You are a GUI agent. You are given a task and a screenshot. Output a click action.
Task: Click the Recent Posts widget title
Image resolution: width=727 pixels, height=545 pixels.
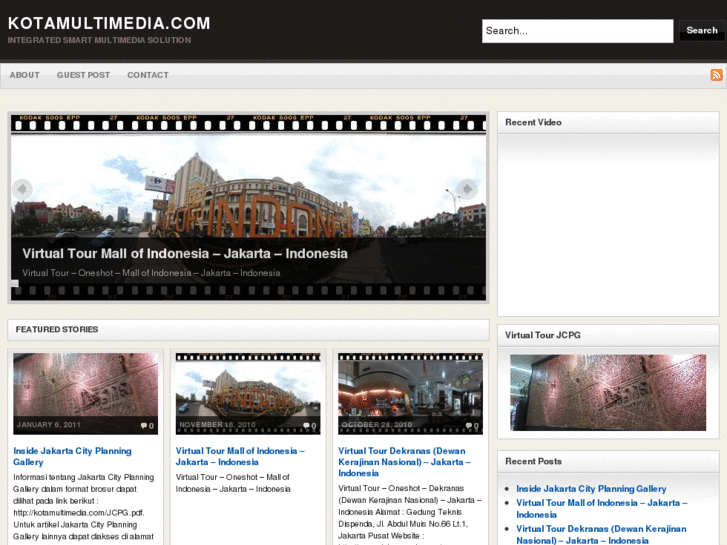[533, 462]
